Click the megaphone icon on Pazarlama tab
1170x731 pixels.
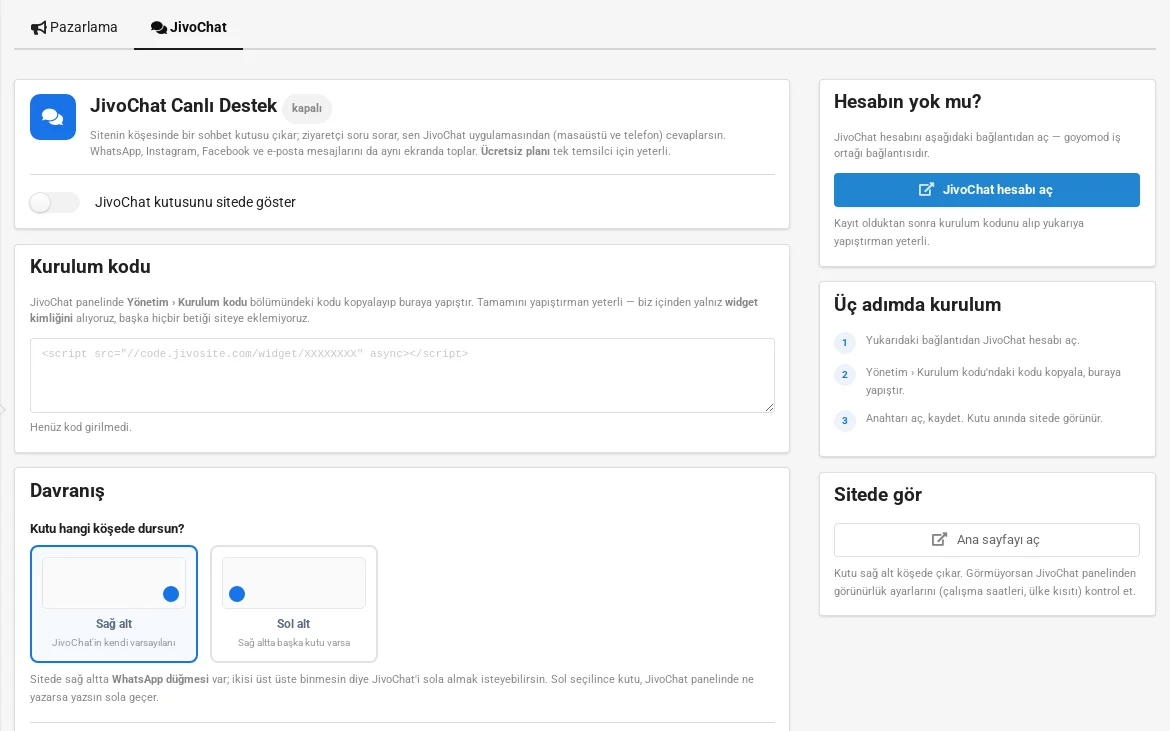coord(38,28)
